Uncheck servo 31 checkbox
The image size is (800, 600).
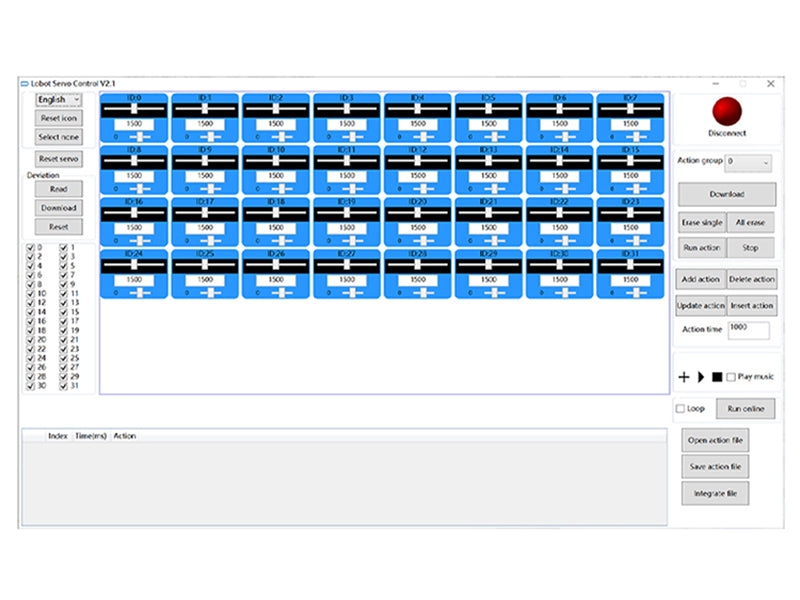pyautogui.click(x=64, y=386)
